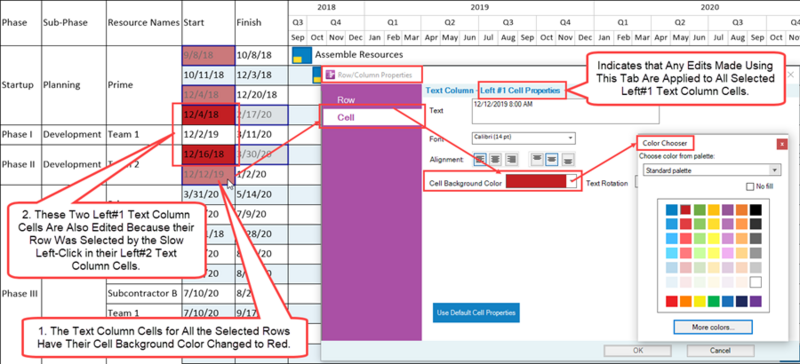This screenshot has width=800, height=364.
Task: Select the Finish cell 12/3/18
Action: (262, 75)
